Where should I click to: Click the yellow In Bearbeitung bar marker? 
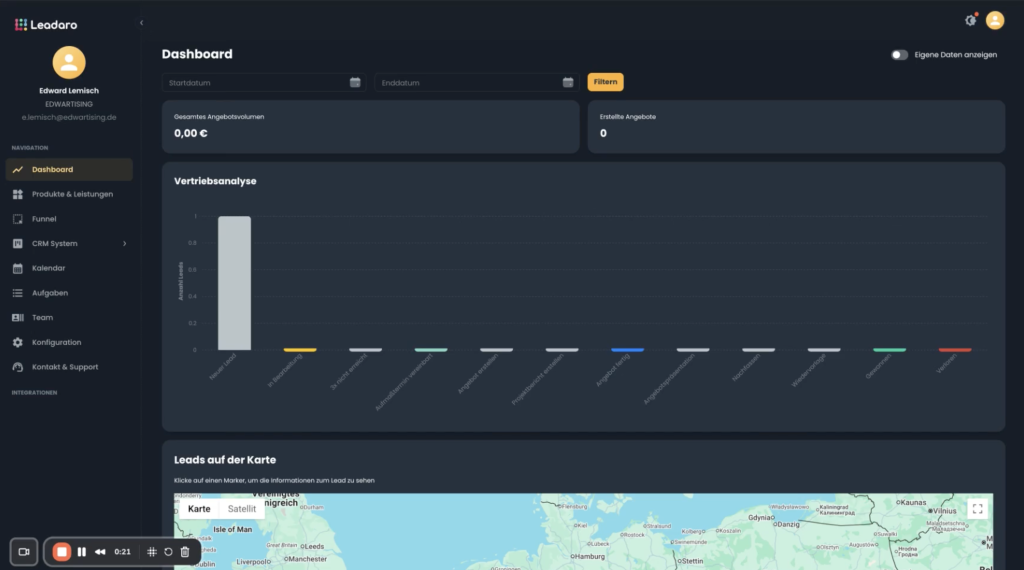300,350
